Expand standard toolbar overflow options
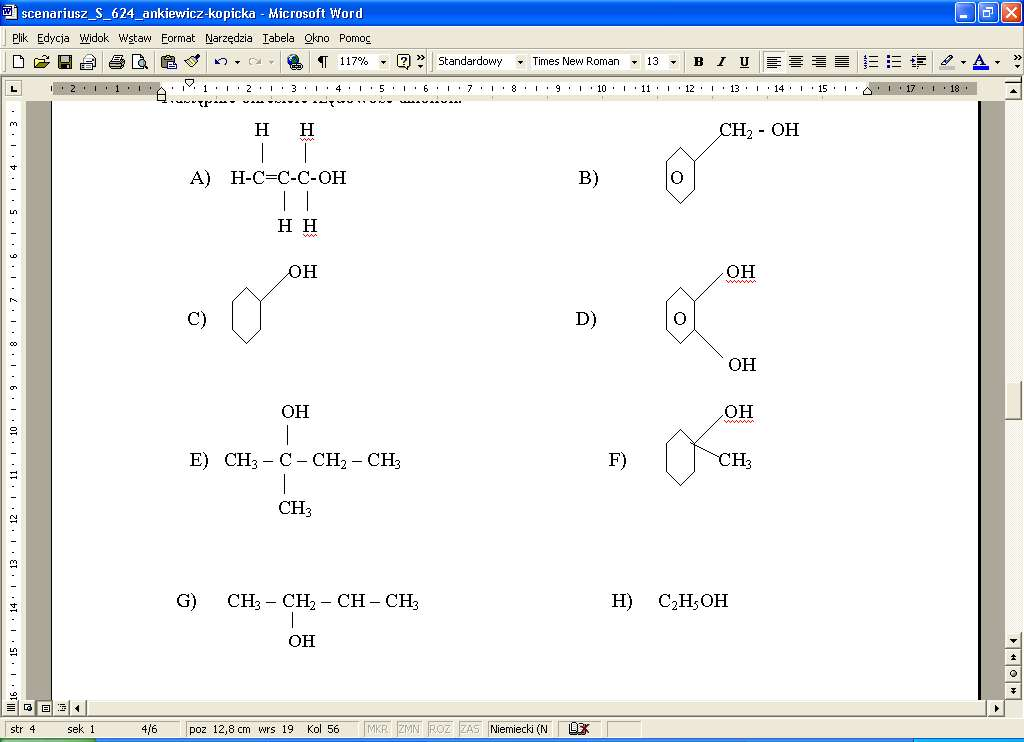The width and height of the screenshot is (1024, 742). pyautogui.click(x=421, y=61)
